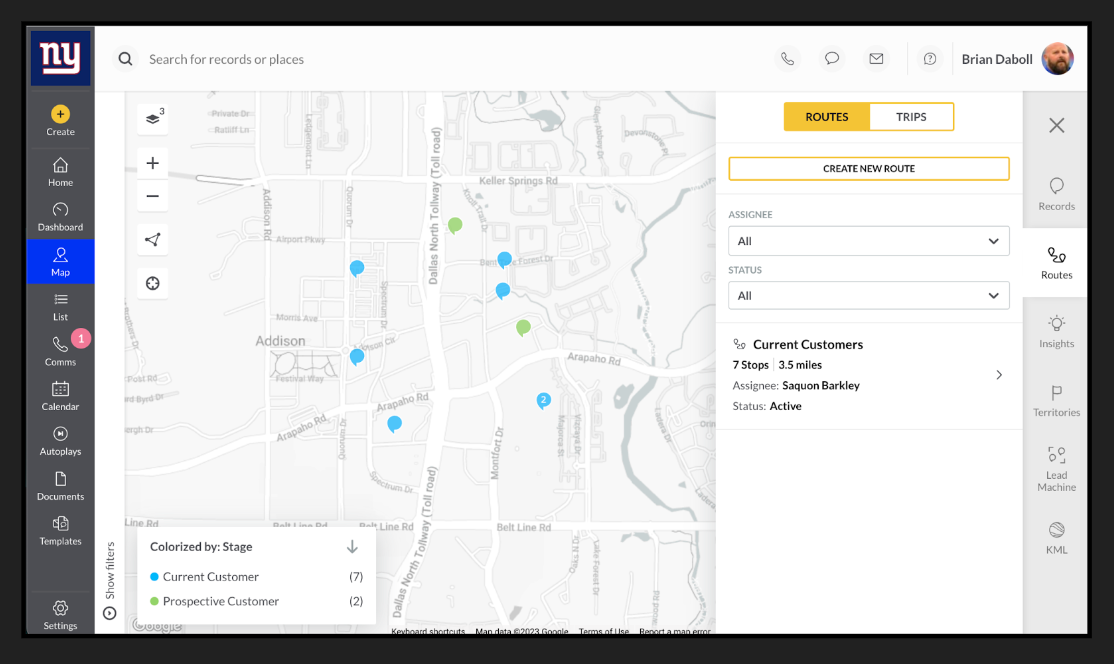Screen dimensions: 1114x664
Task: Click the Show filters expander
Action: (109, 581)
